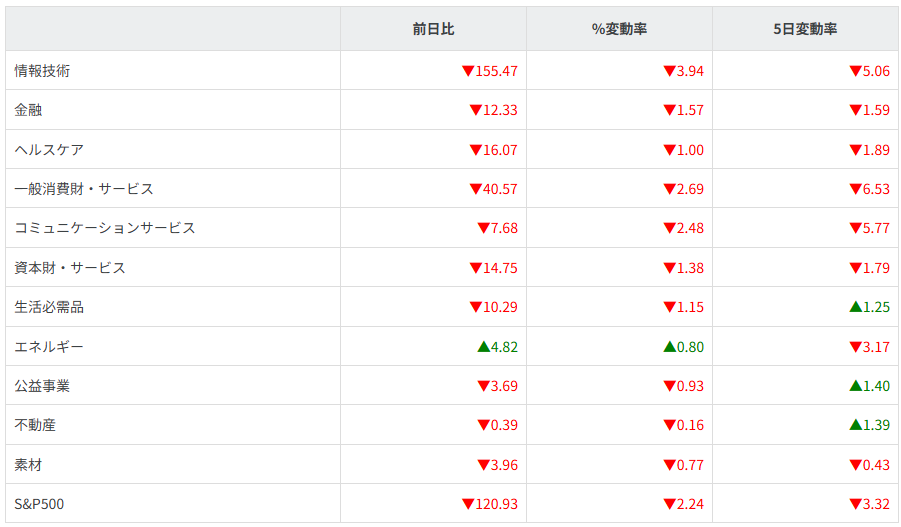
Task: Click the green triangle next to 1.25
Action: (855, 307)
